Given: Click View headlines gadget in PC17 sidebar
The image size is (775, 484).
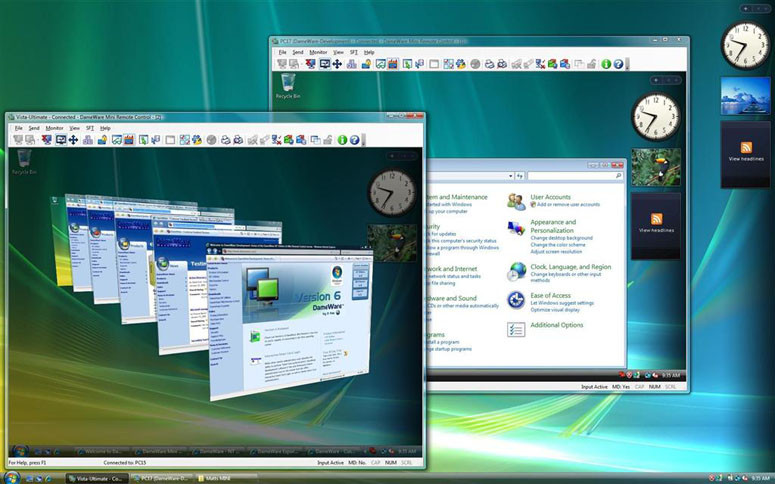Looking at the screenshot, I should click(656, 226).
